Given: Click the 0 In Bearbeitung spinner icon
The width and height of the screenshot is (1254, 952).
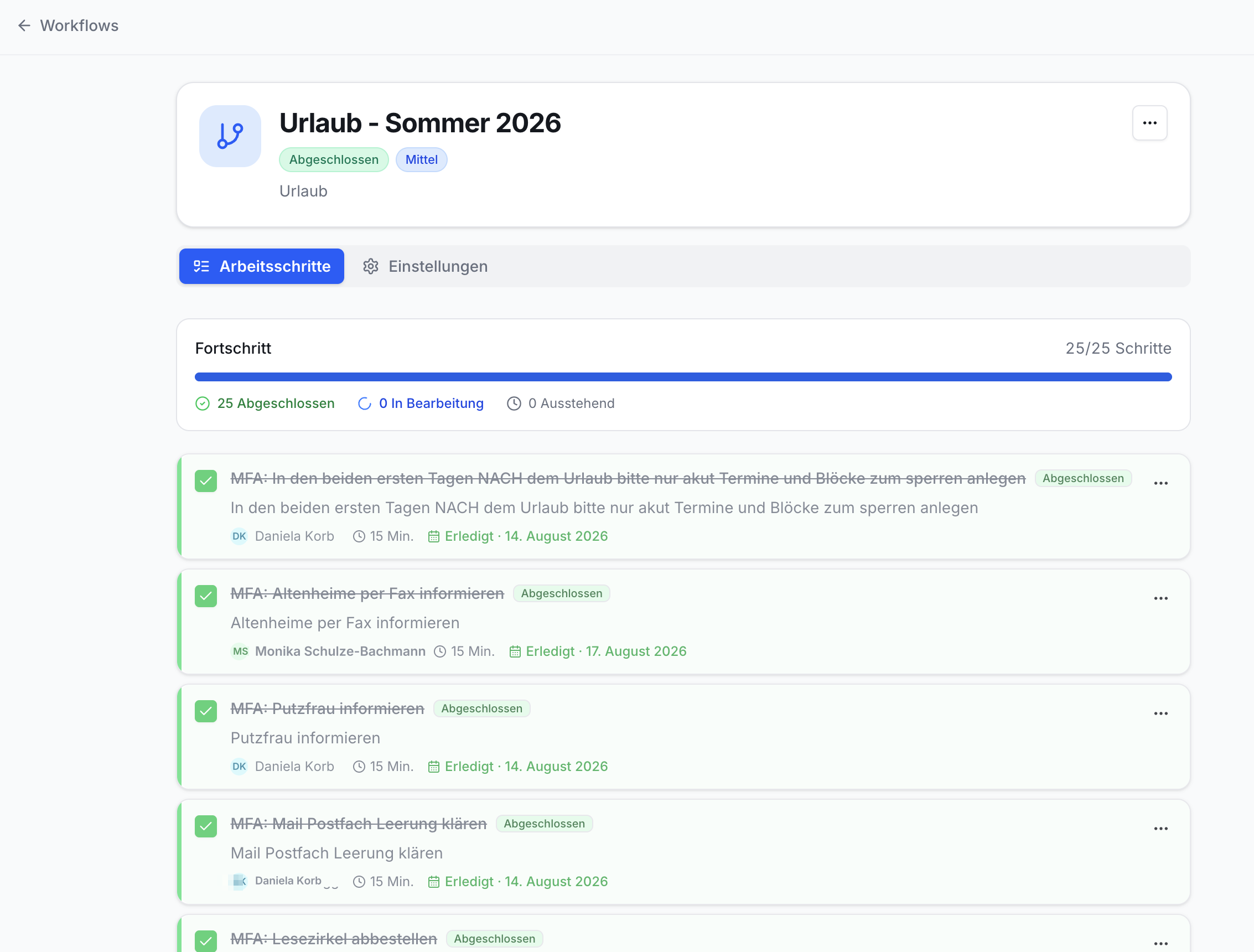Looking at the screenshot, I should 365,403.
